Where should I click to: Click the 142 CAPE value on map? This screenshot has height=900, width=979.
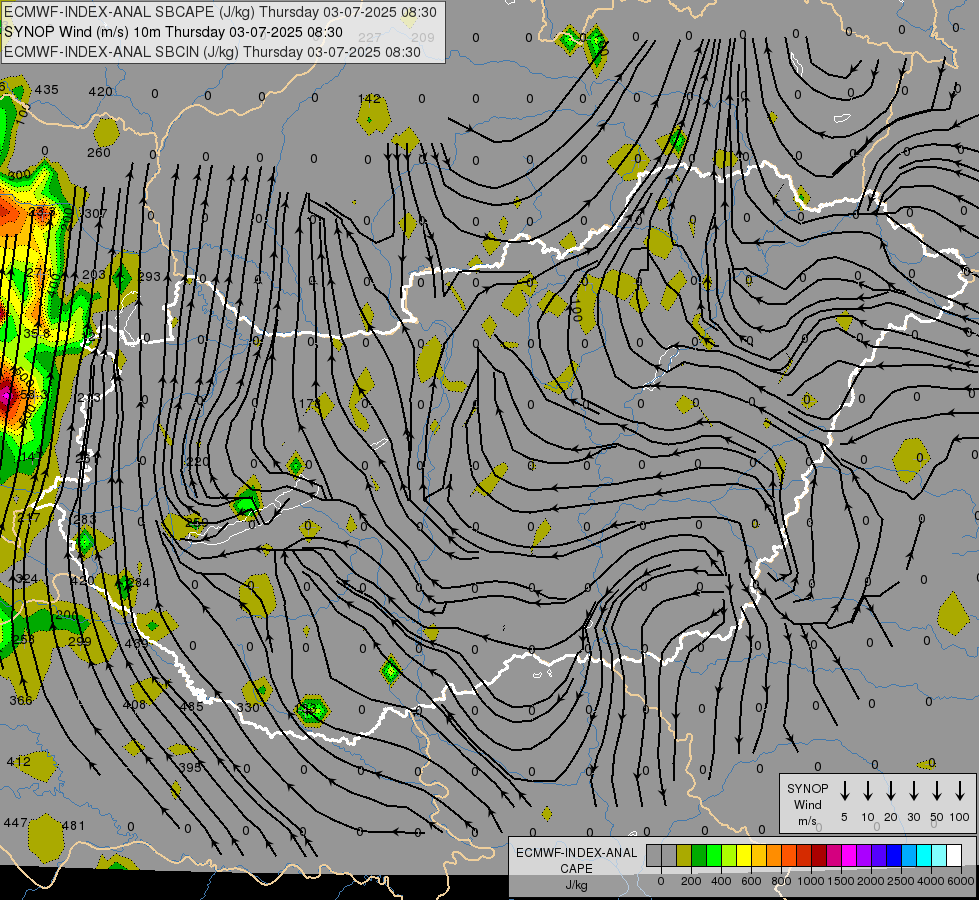tap(369, 98)
